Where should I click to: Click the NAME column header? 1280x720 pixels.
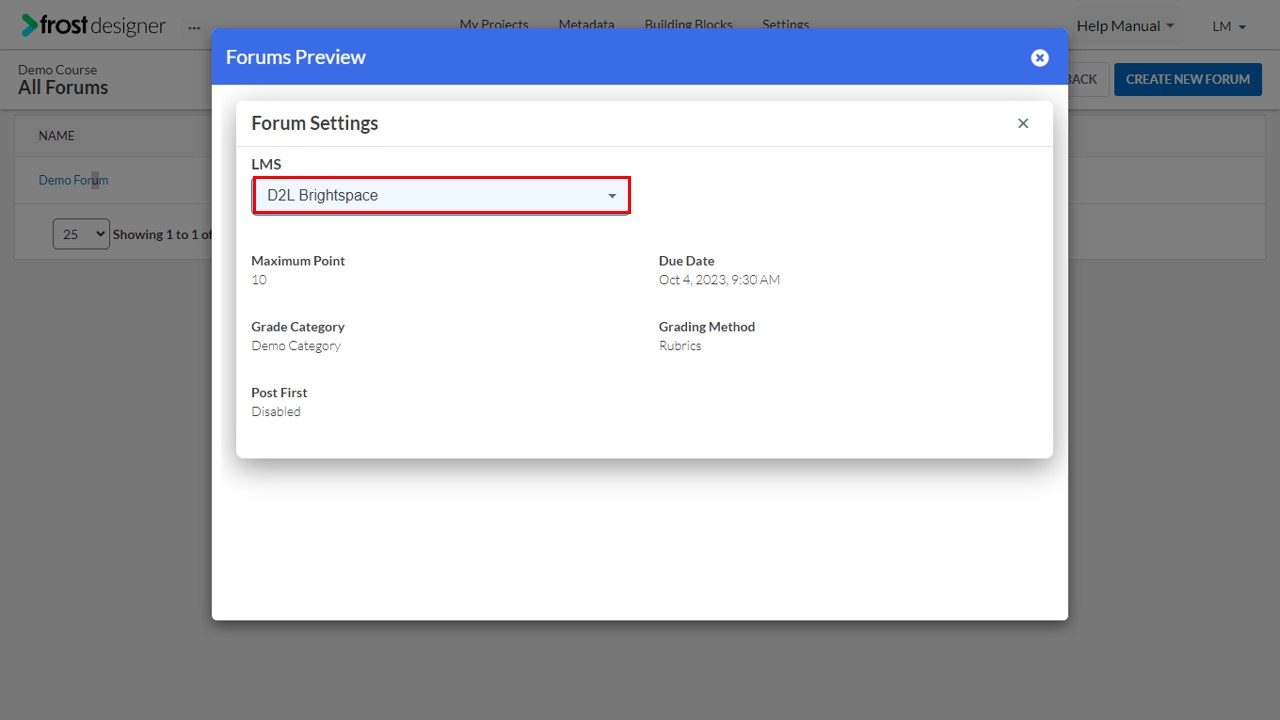(57, 136)
